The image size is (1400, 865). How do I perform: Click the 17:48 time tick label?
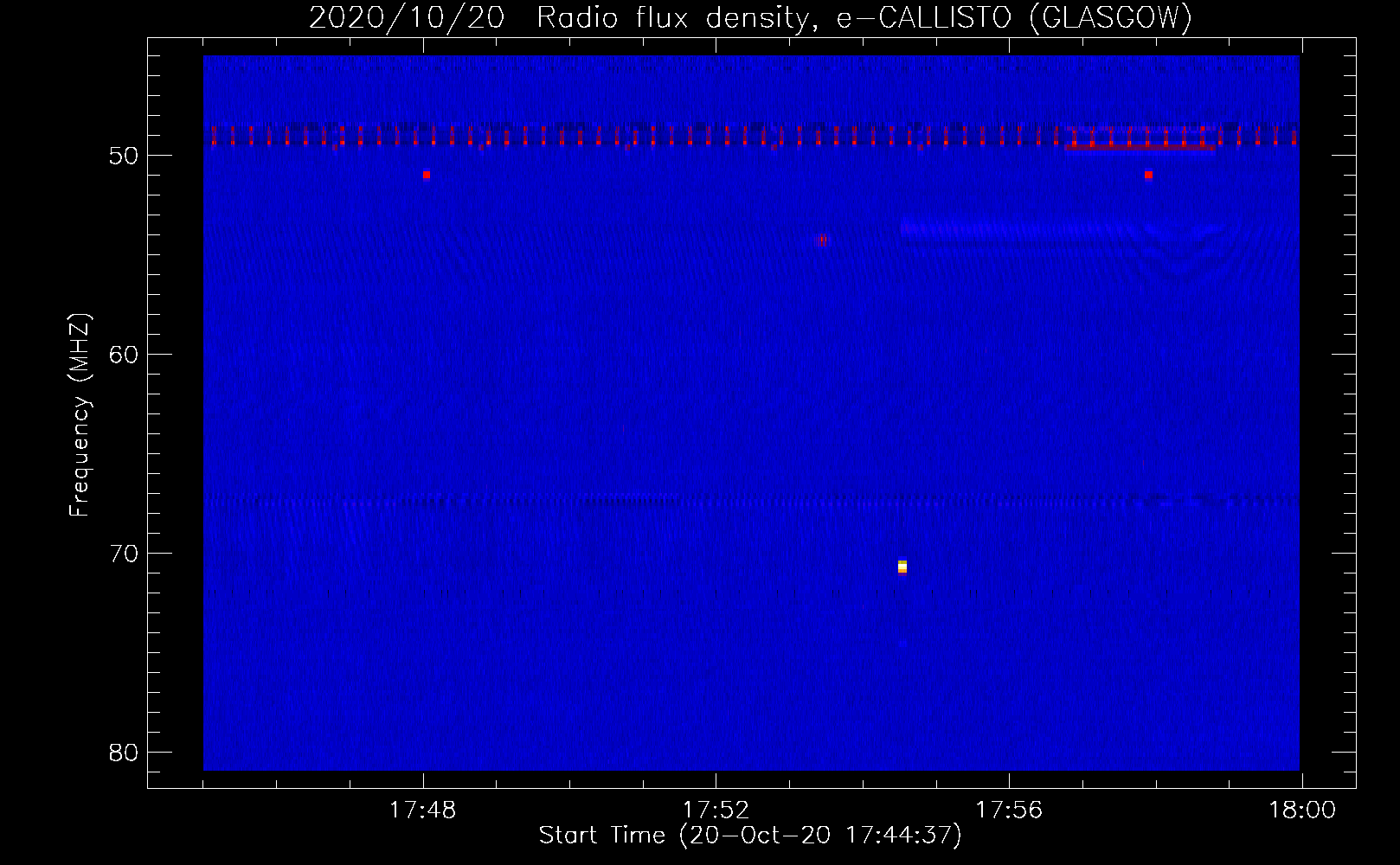pos(422,811)
